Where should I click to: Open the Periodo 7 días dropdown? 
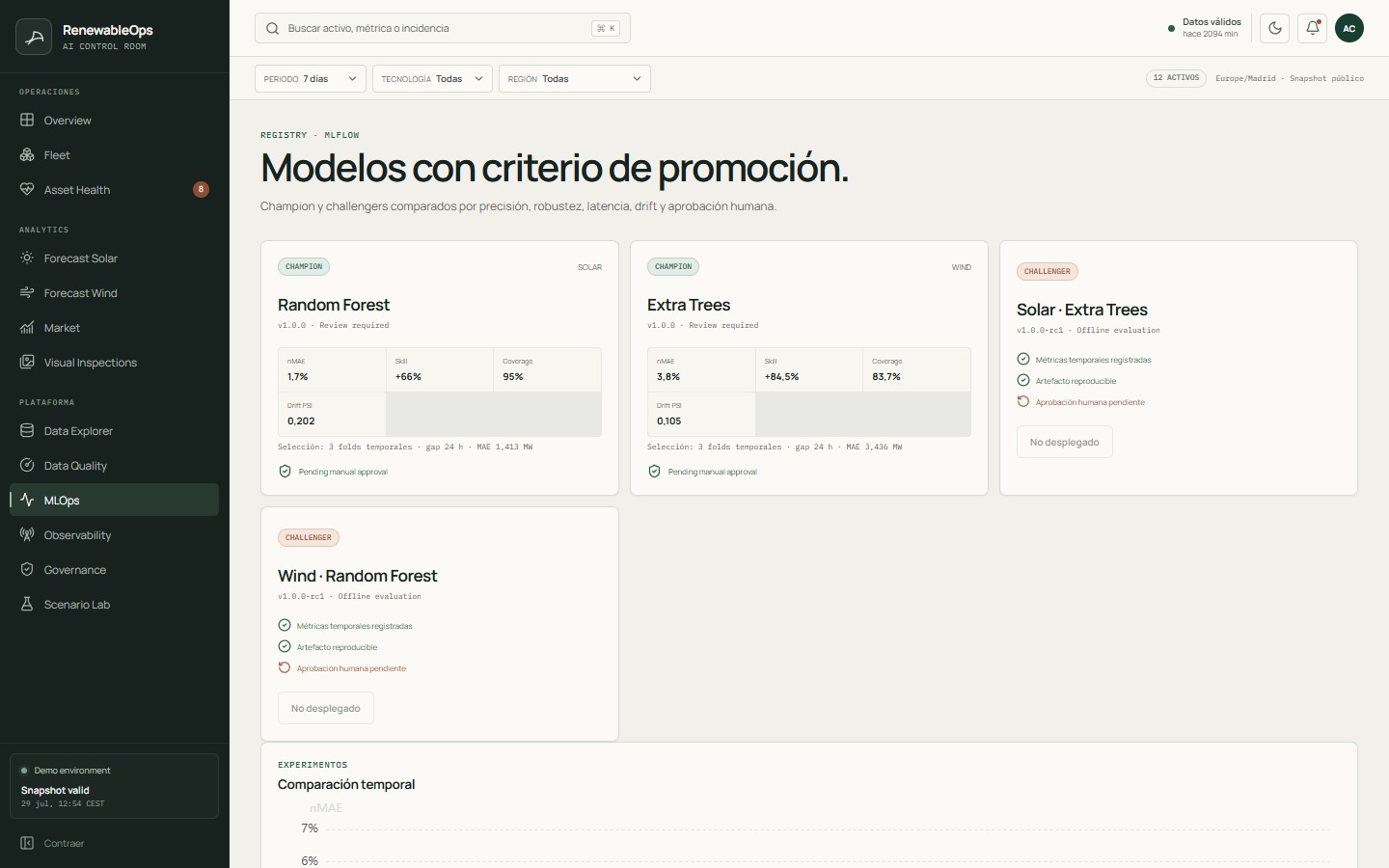pos(311,79)
